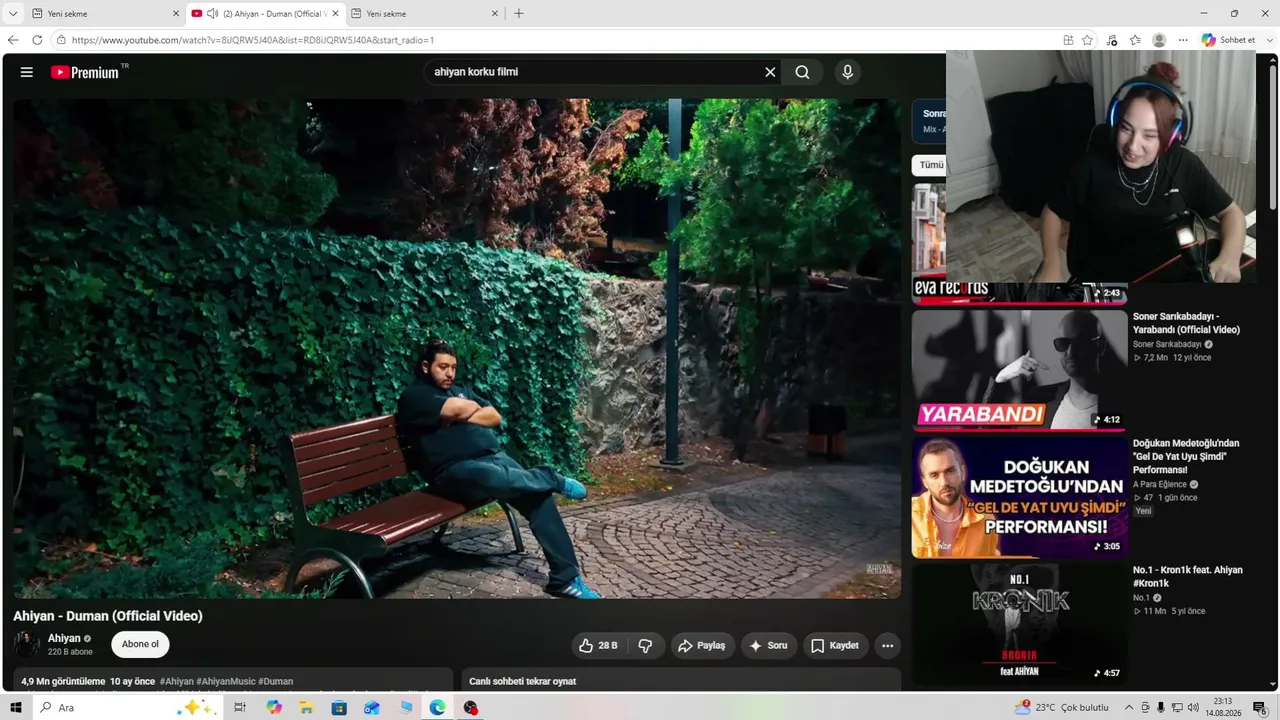The height and width of the screenshot is (720, 1280).
Task: Open Edge settings and more menu
Action: point(1183,40)
